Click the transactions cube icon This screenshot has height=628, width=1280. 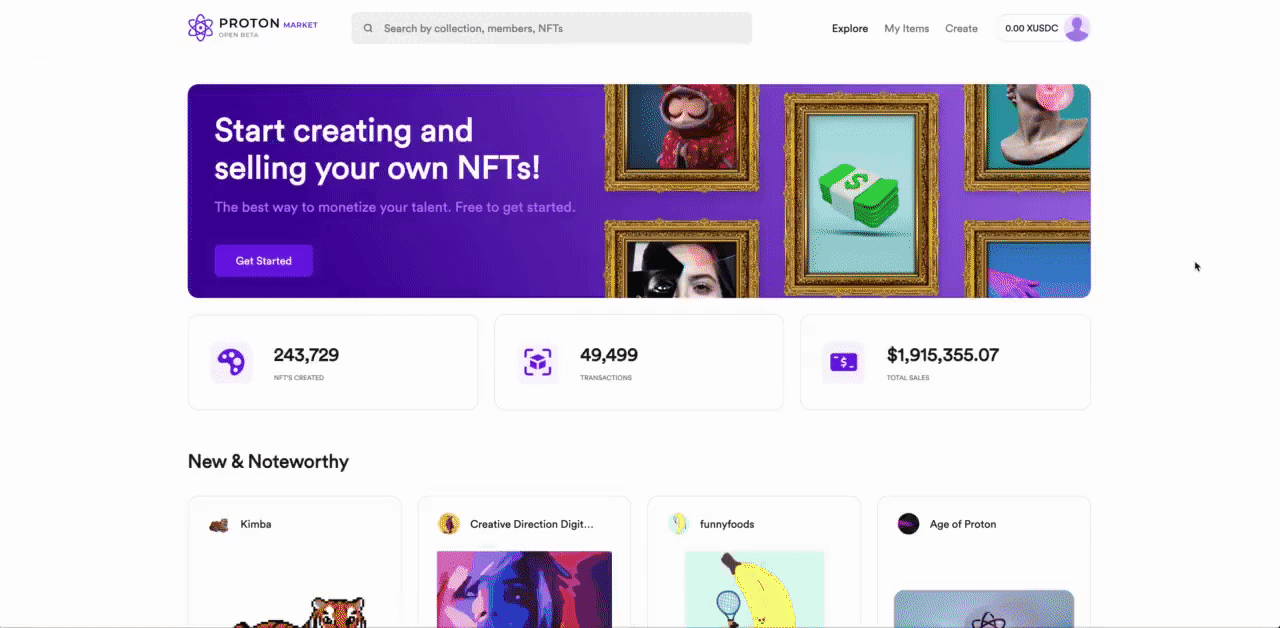538,362
